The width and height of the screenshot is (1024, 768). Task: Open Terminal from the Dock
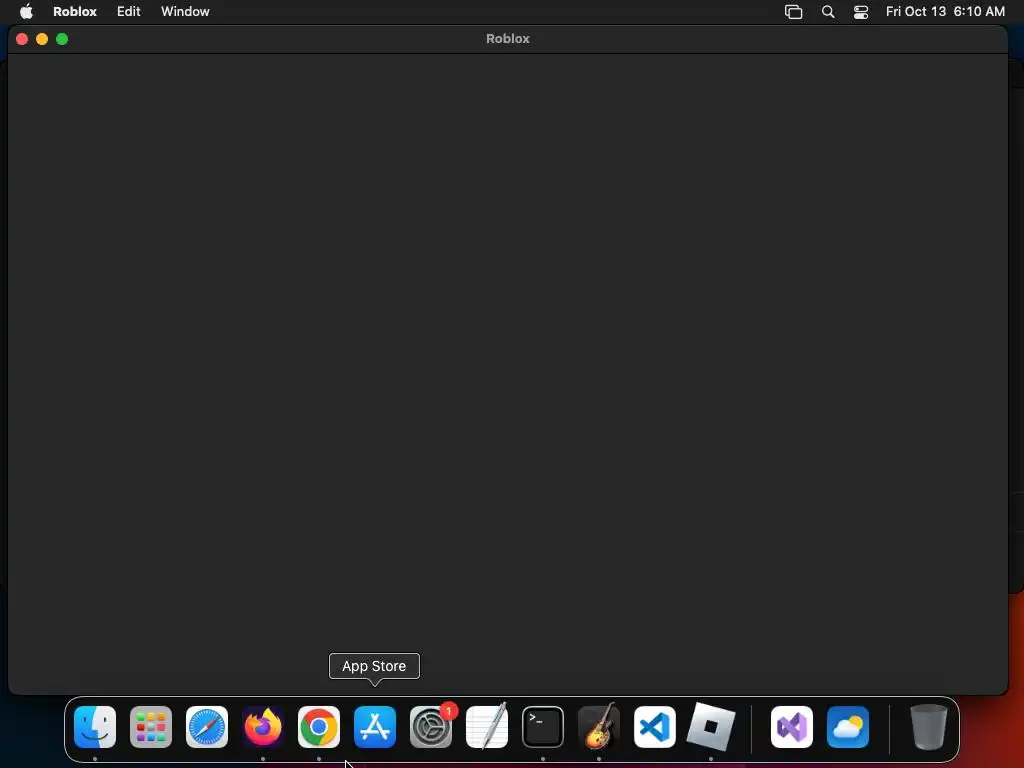(x=543, y=727)
